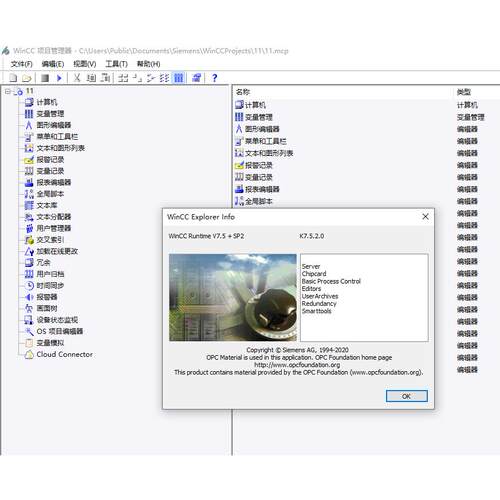This screenshot has width=500, height=500.
Task: Select Chipcard in the dialog component list
Action: coord(314,274)
